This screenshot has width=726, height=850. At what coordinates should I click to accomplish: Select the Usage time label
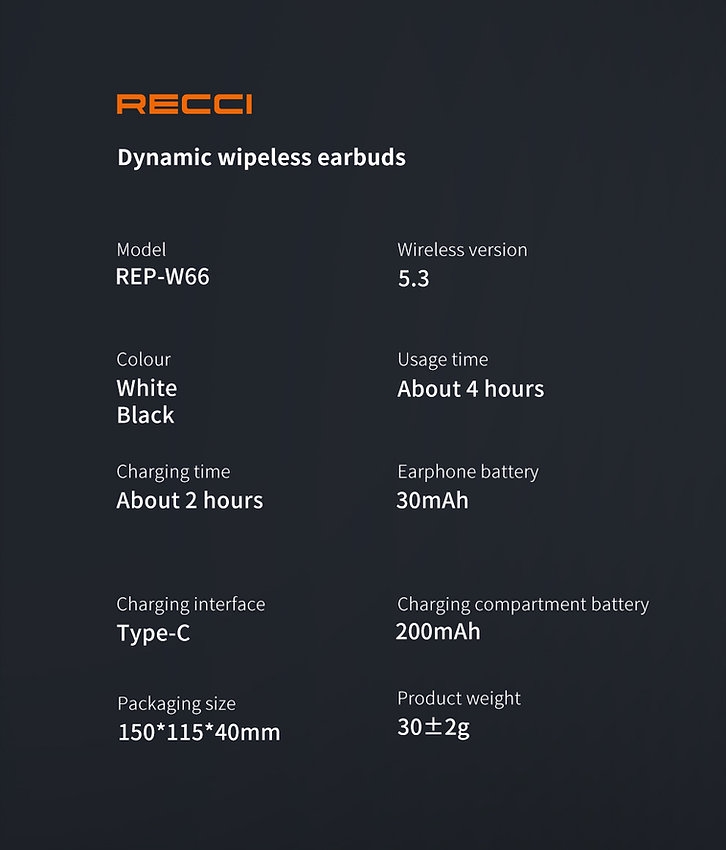[x=443, y=359]
